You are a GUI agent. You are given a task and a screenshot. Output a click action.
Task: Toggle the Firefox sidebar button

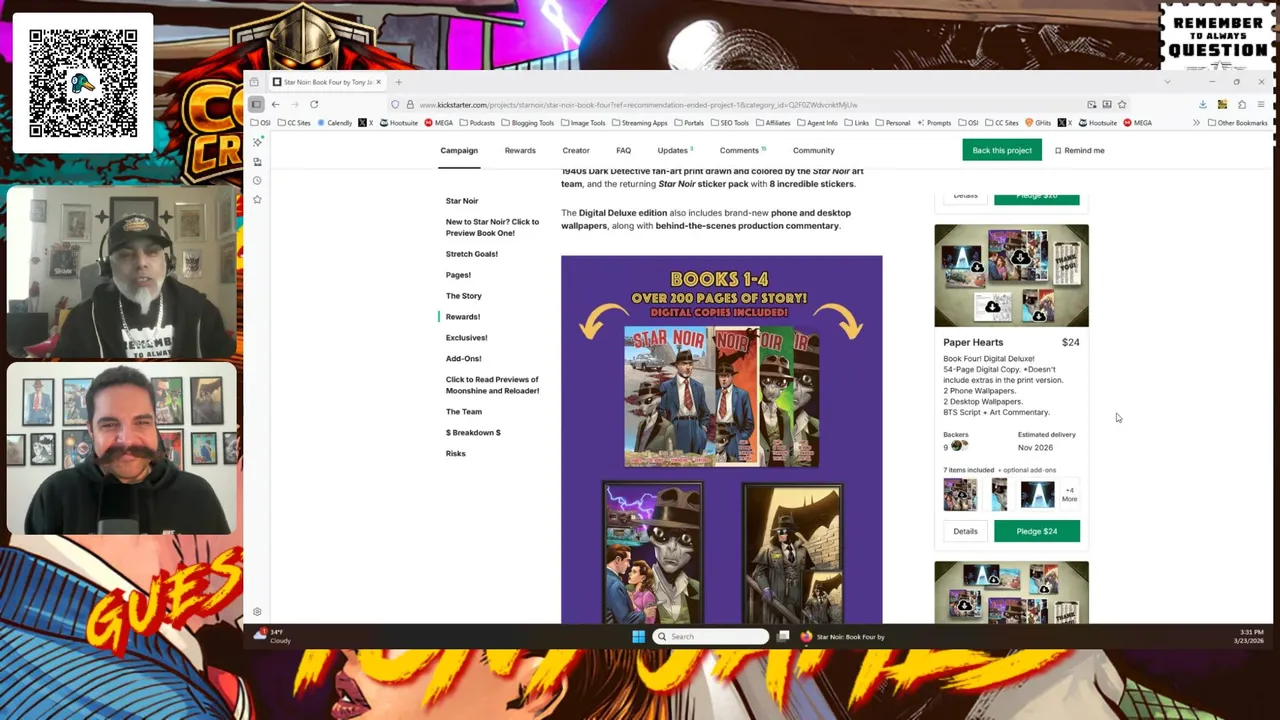pos(256,104)
